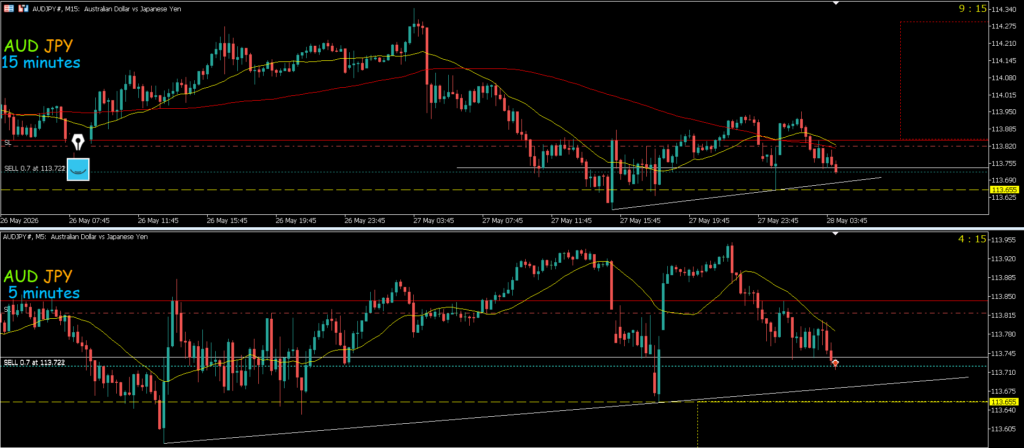Select the SELL 0.7 at 113.722 label in M5 chart

click(34, 362)
